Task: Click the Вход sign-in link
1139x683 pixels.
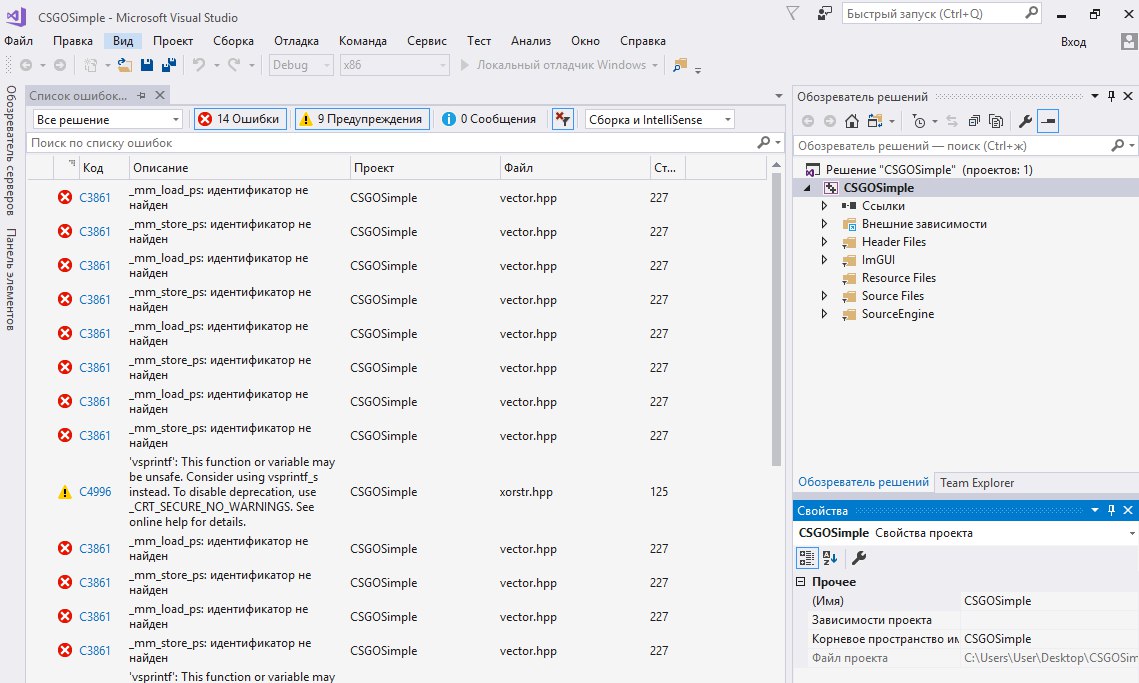Action: 1073,41
